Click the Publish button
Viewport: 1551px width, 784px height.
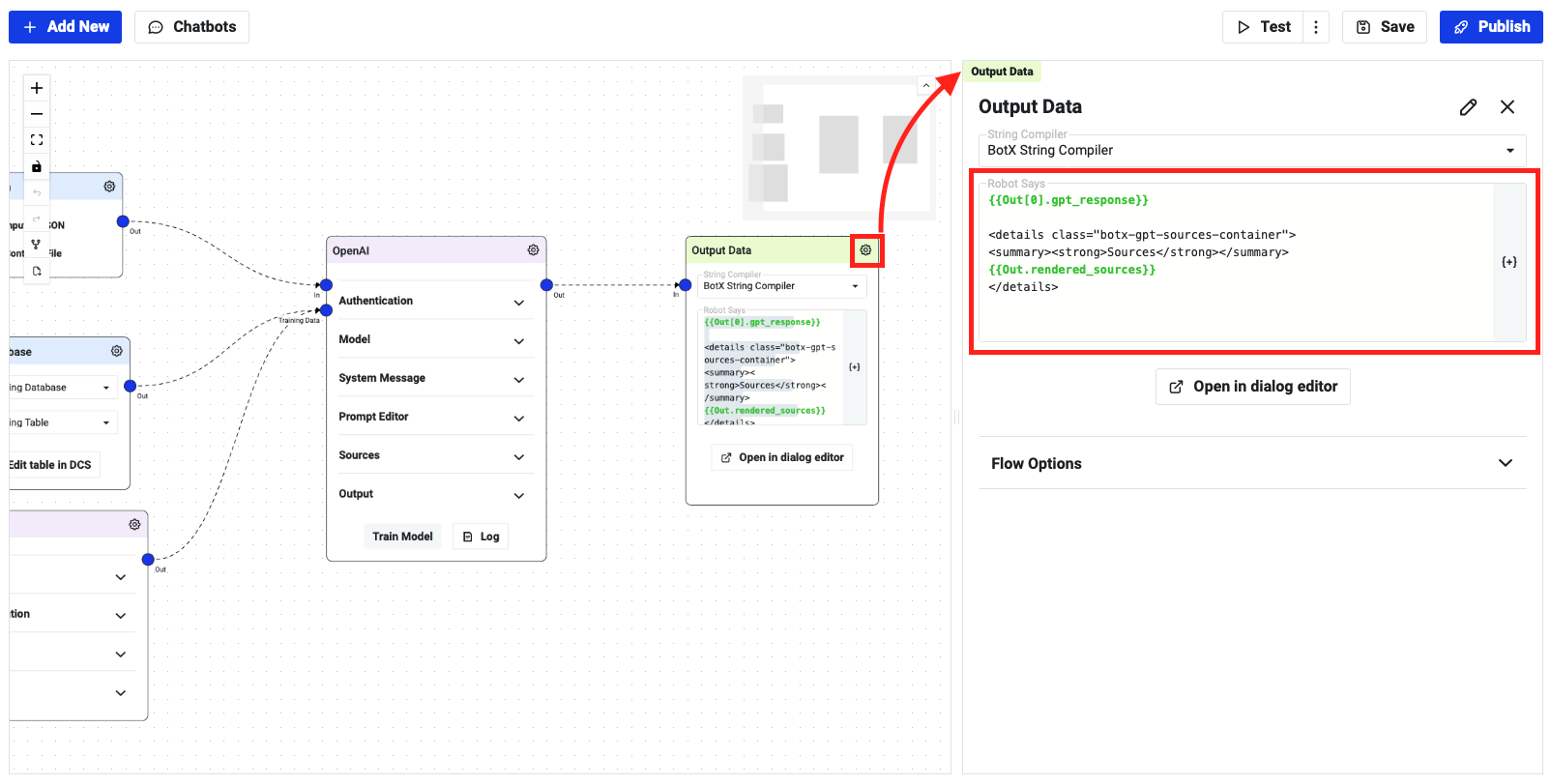pyautogui.click(x=1490, y=27)
